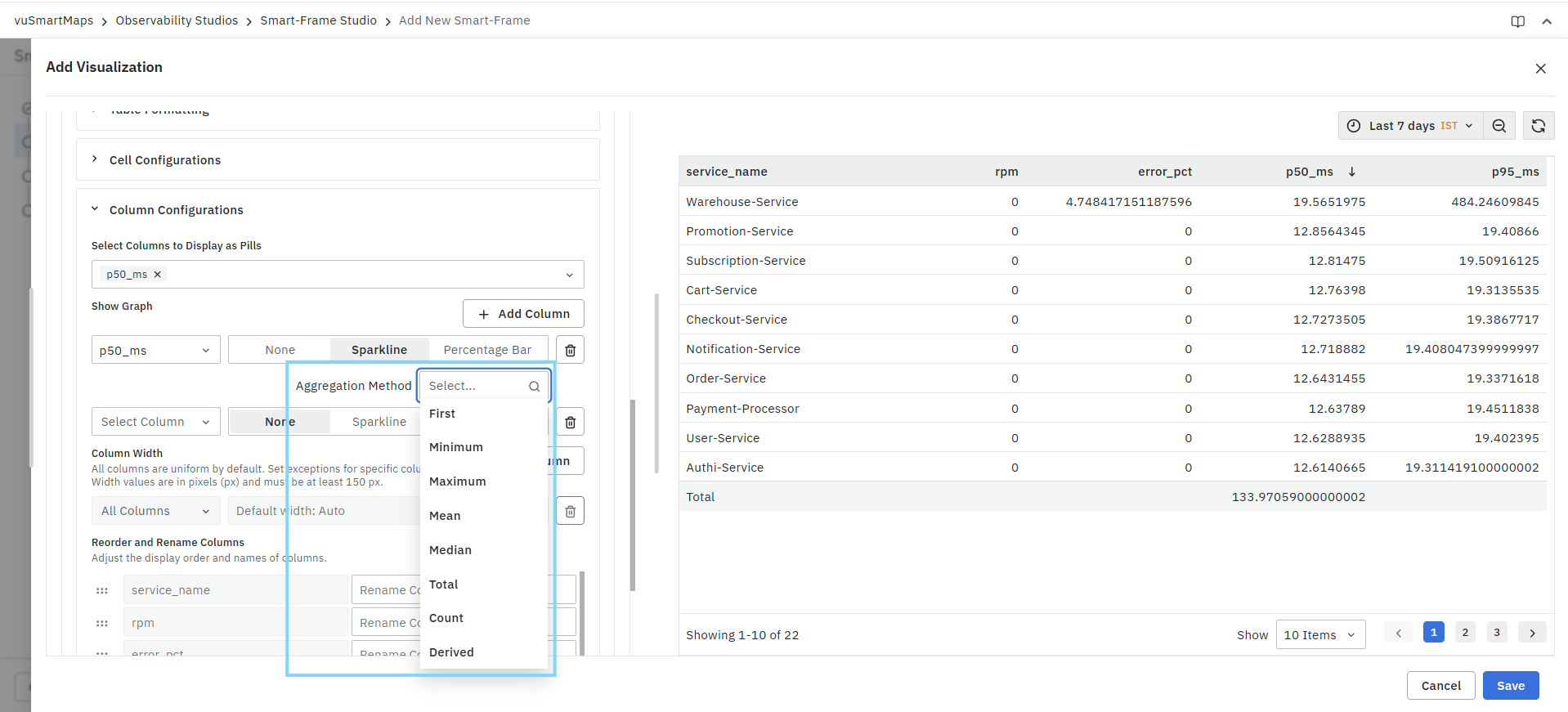Image resolution: width=1568 pixels, height=712 pixels.
Task: Click the Cancel button
Action: (1440, 686)
